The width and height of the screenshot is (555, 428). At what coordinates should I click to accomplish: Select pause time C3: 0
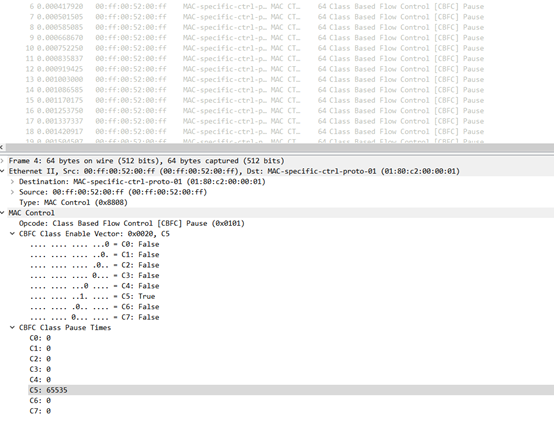40,369
